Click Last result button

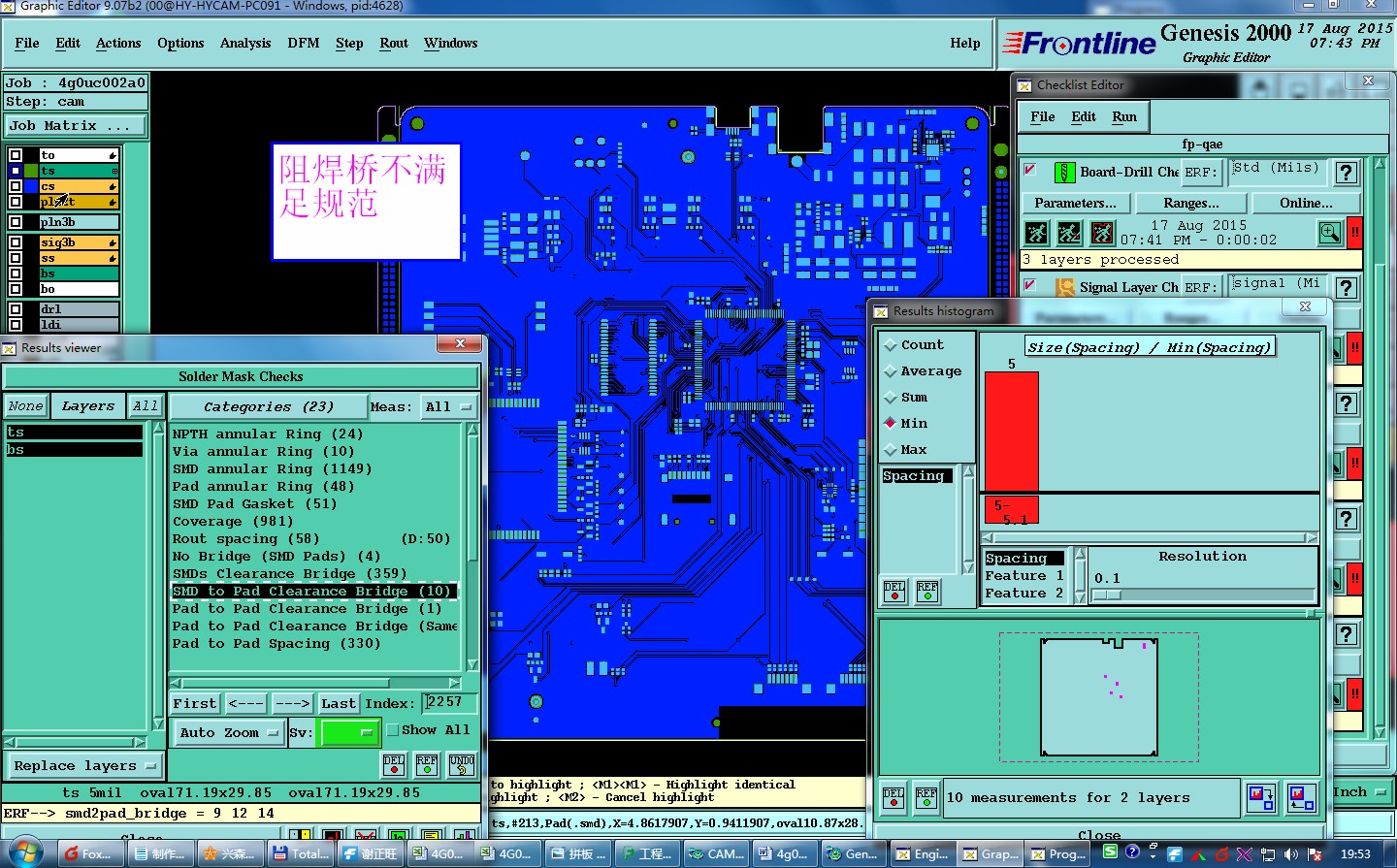(339, 704)
